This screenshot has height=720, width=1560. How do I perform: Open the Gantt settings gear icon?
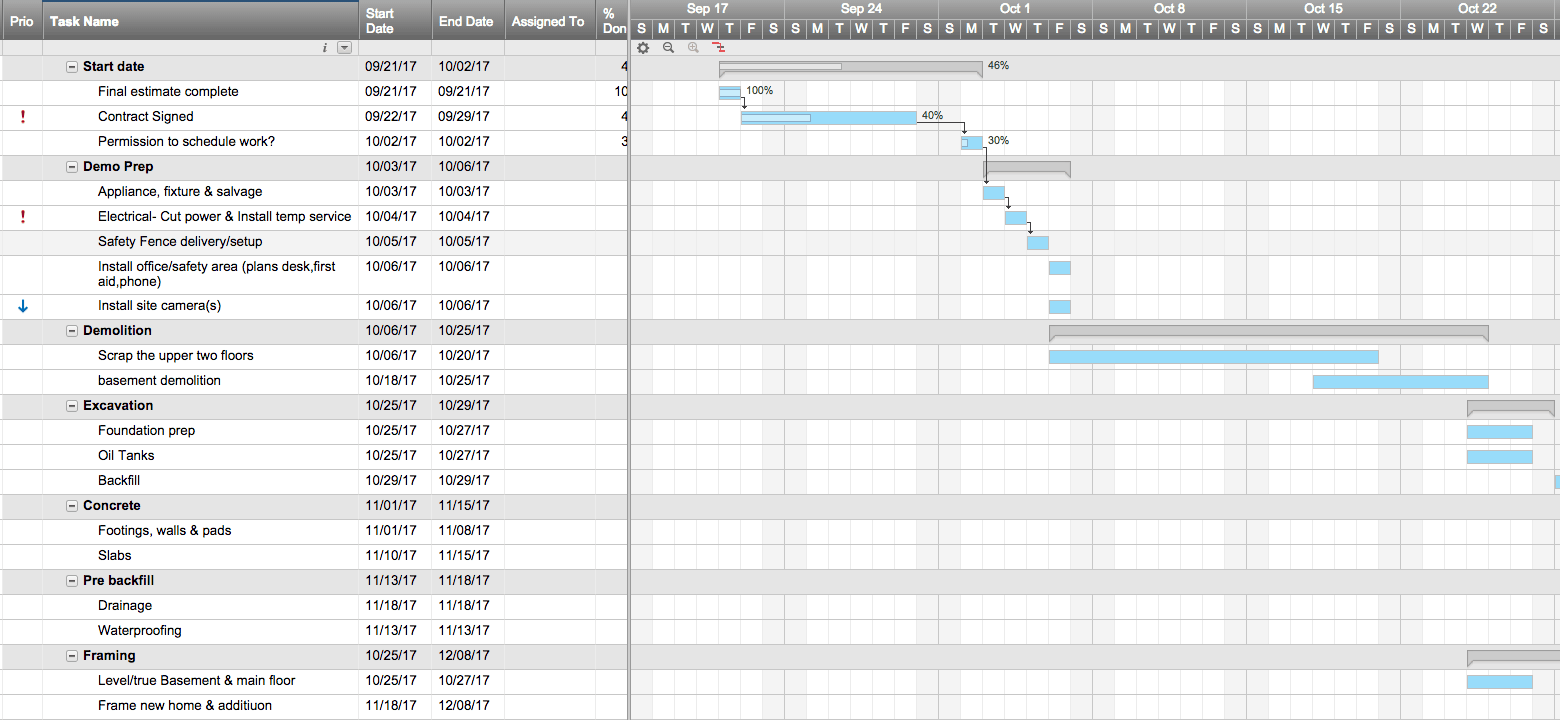[x=643, y=47]
